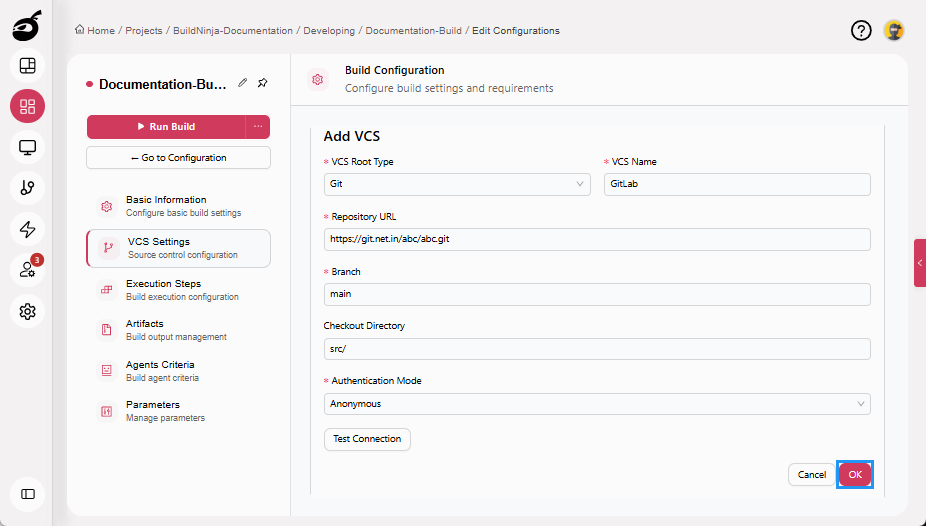Click the Basic Information gear icon
This screenshot has width=926, height=526.
(x=106, y=206)
